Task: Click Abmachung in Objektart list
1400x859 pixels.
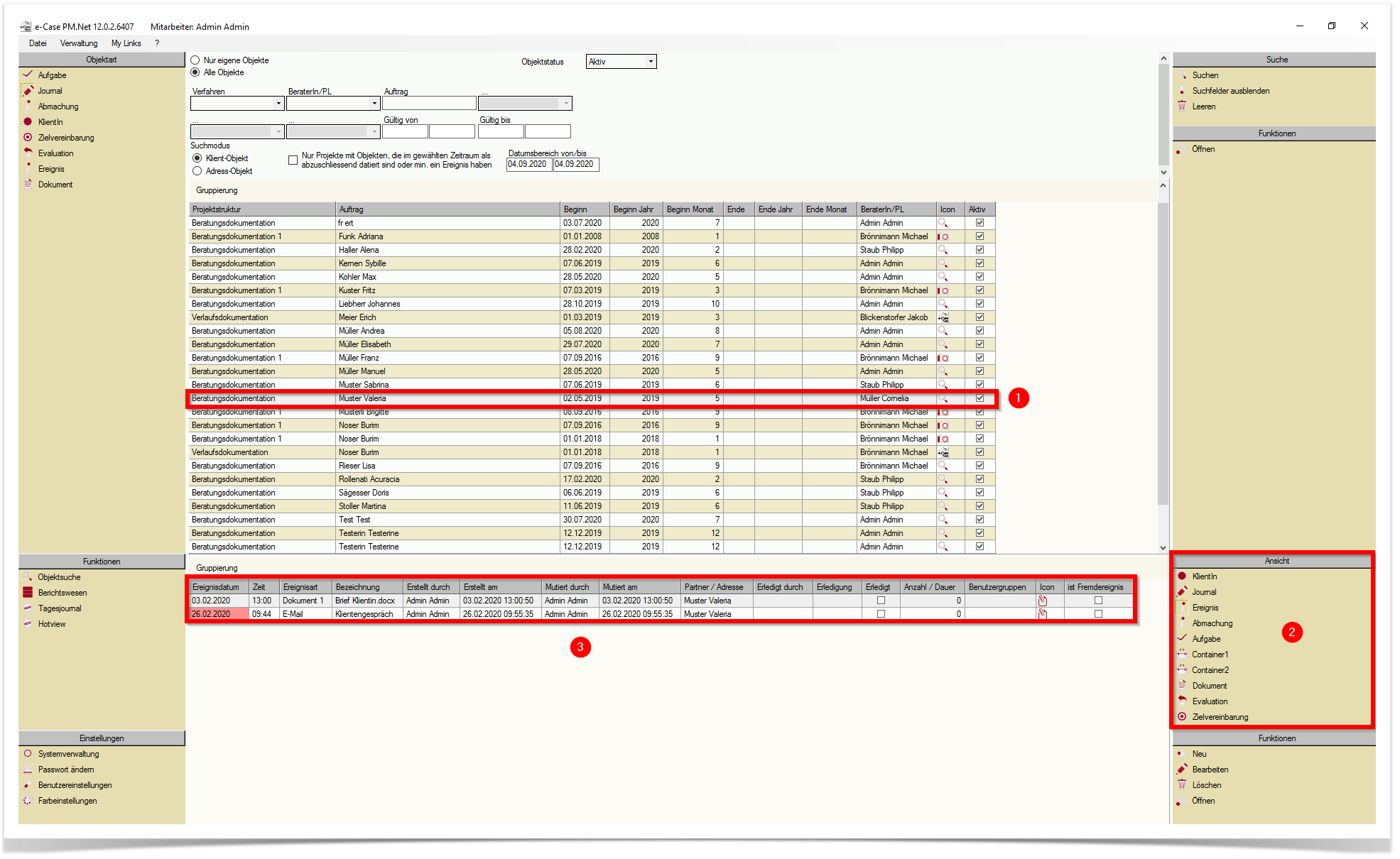Action: 58,106
